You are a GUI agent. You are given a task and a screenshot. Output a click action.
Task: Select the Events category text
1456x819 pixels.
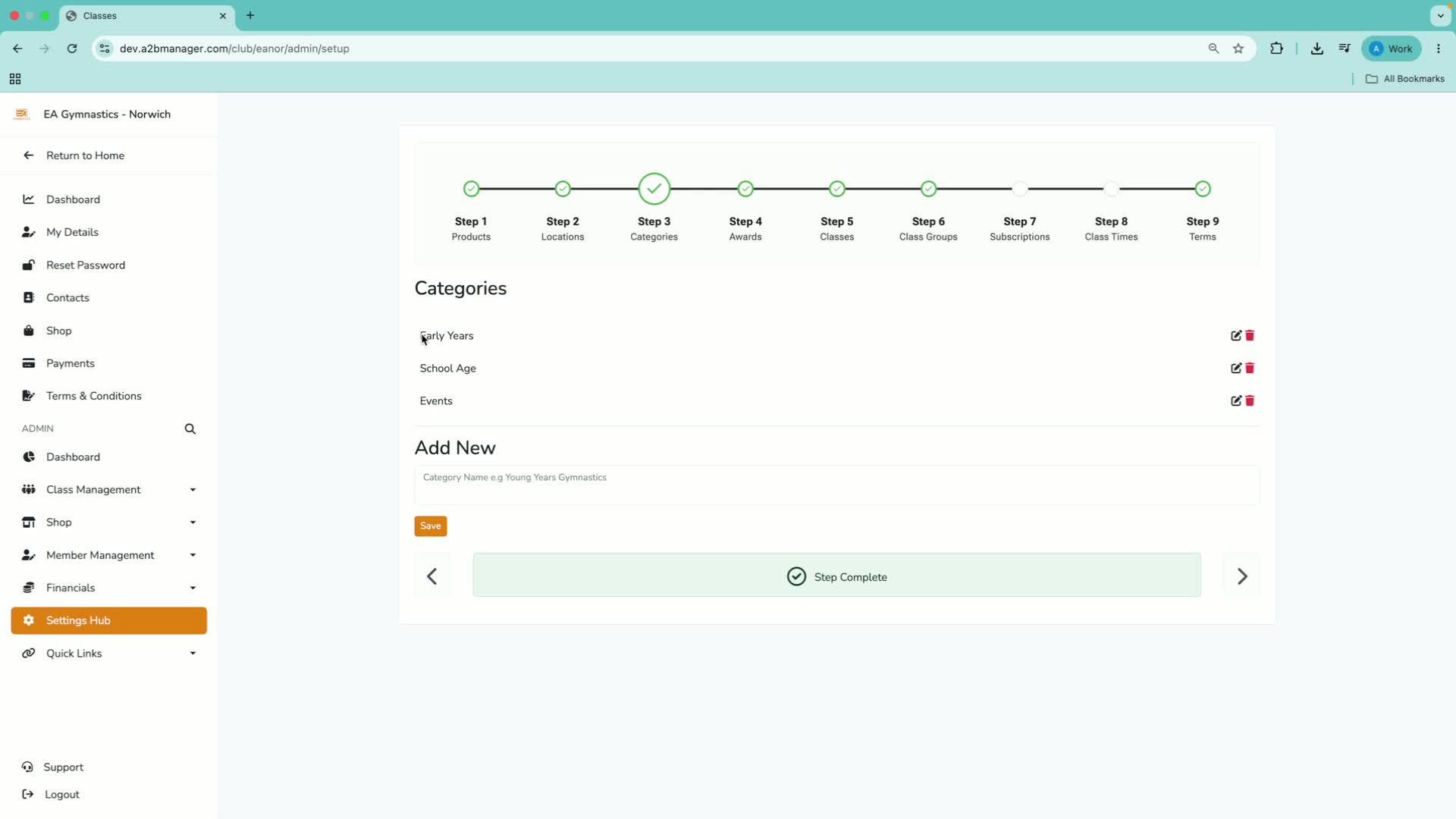click(x=436, y=400)
